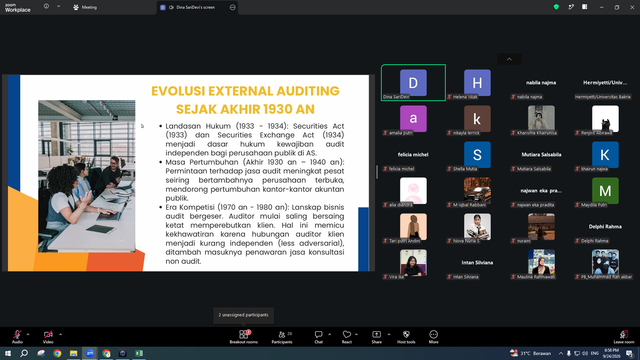Click Zoom app icon in taskbar
Image resolution: width=640 pixels, height=360 pixels.
click(x=90, y=353)
